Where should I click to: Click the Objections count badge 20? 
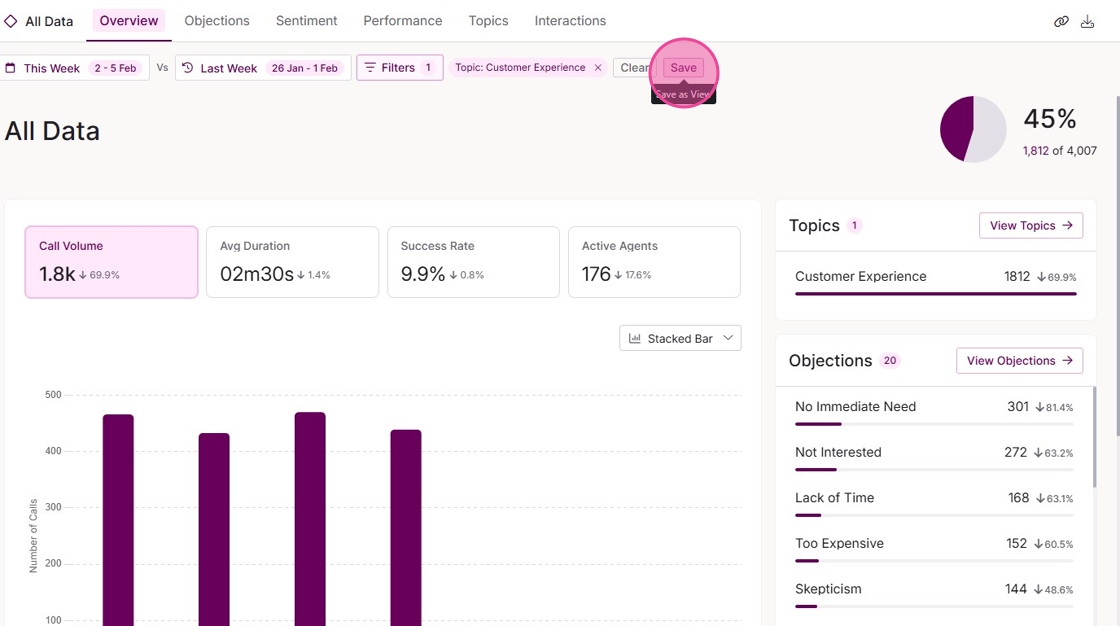pos(890,360)
